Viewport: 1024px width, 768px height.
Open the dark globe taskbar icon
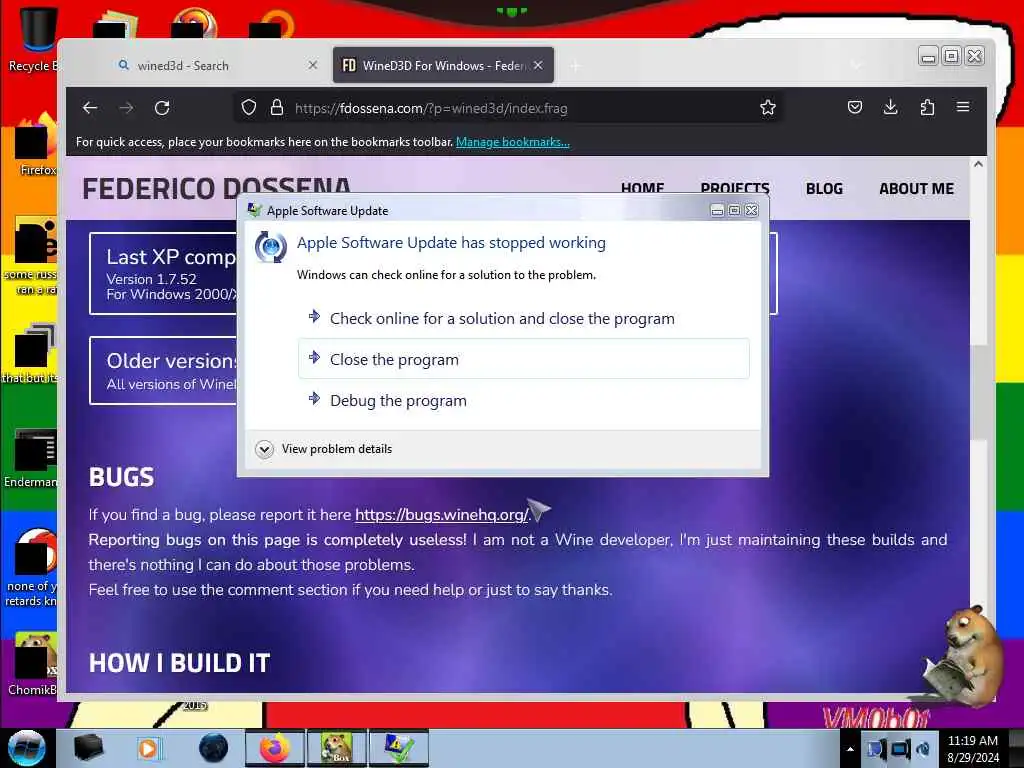coord(214,748)
